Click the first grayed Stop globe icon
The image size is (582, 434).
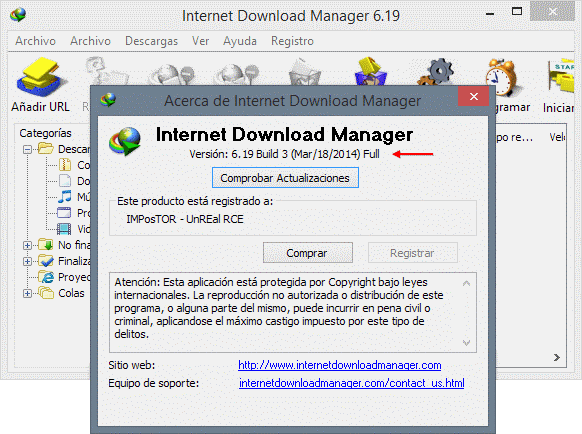coord(171,74)
